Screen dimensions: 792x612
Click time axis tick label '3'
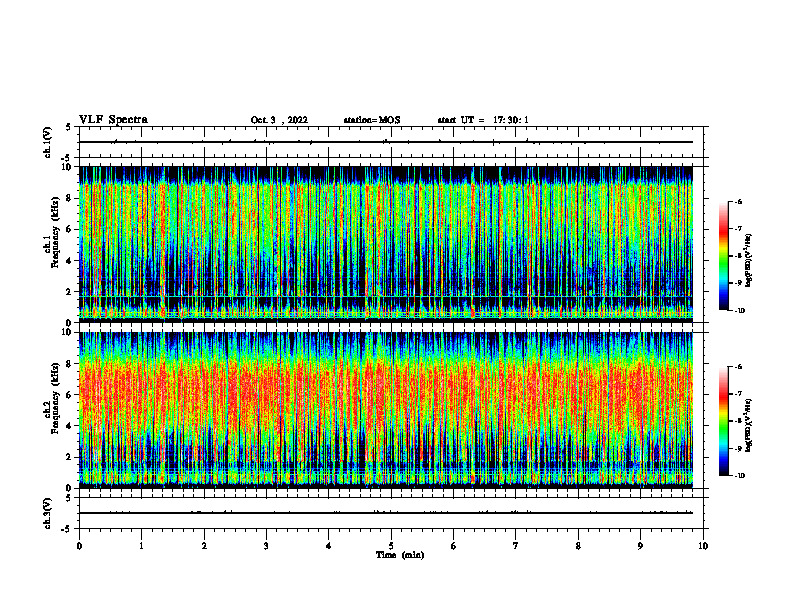click(x=266, y=546)
